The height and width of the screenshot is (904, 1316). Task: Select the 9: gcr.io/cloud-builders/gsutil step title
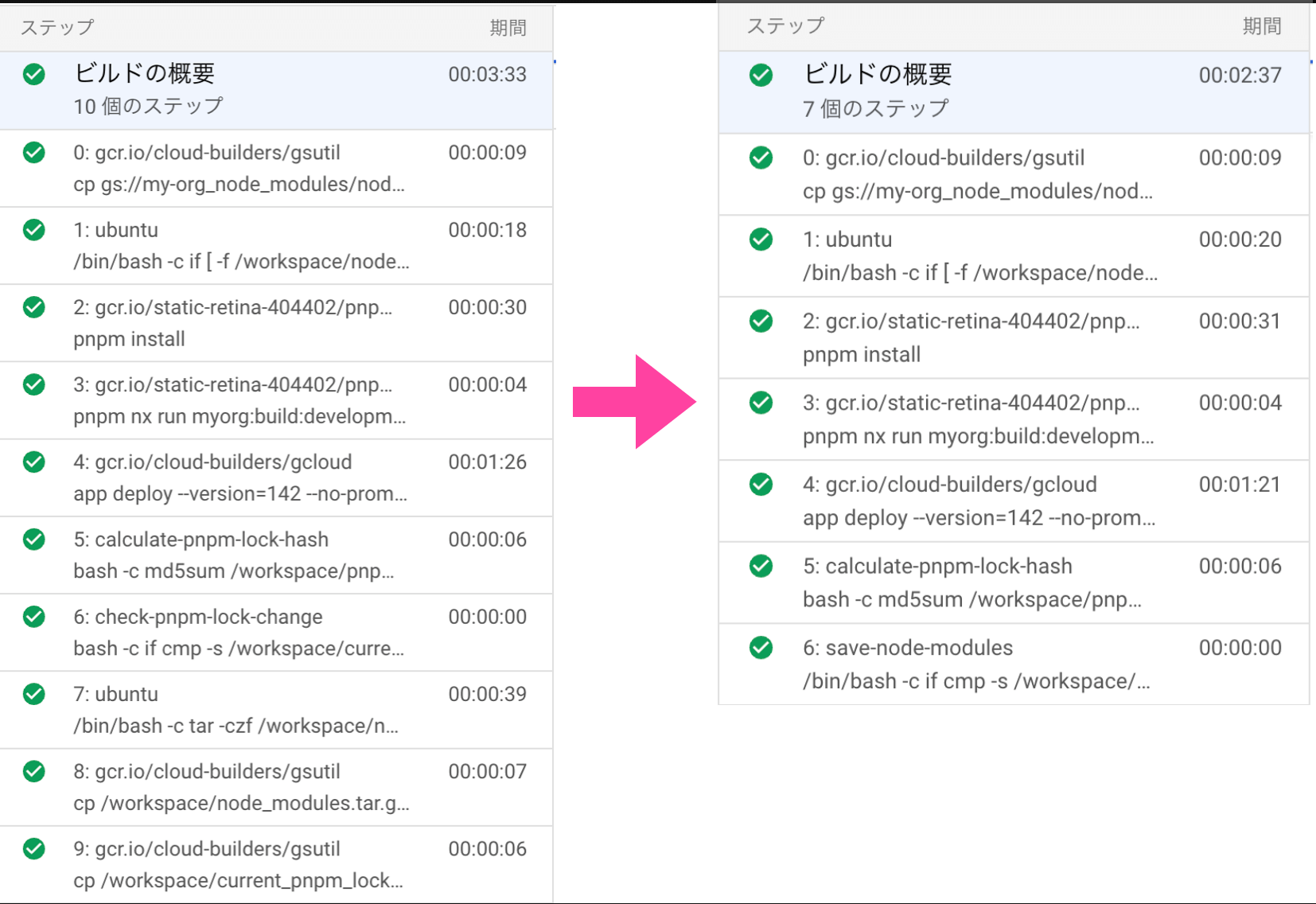pyautogui.click(x=207, y=848)
